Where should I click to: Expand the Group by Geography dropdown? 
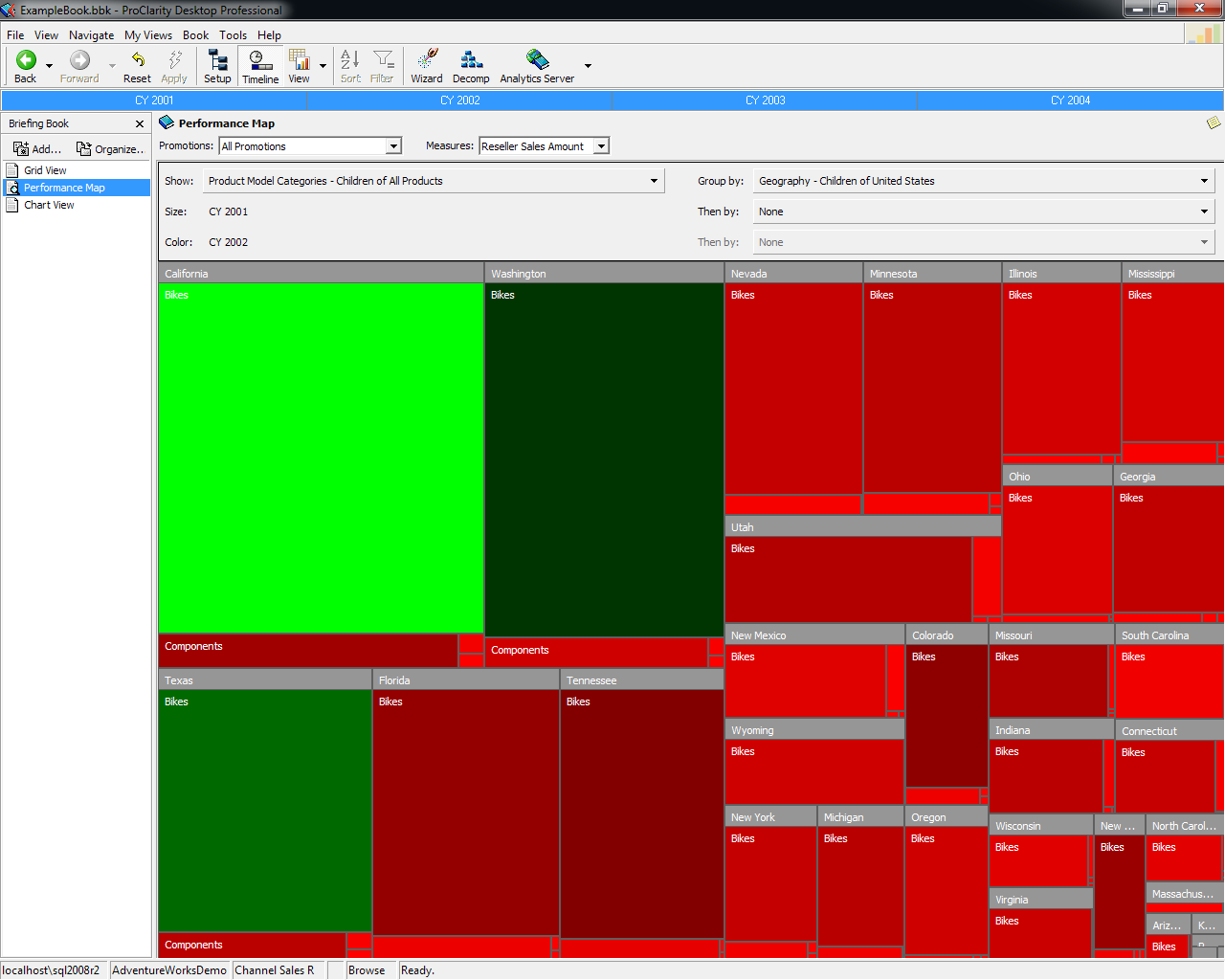[1204, 181]
